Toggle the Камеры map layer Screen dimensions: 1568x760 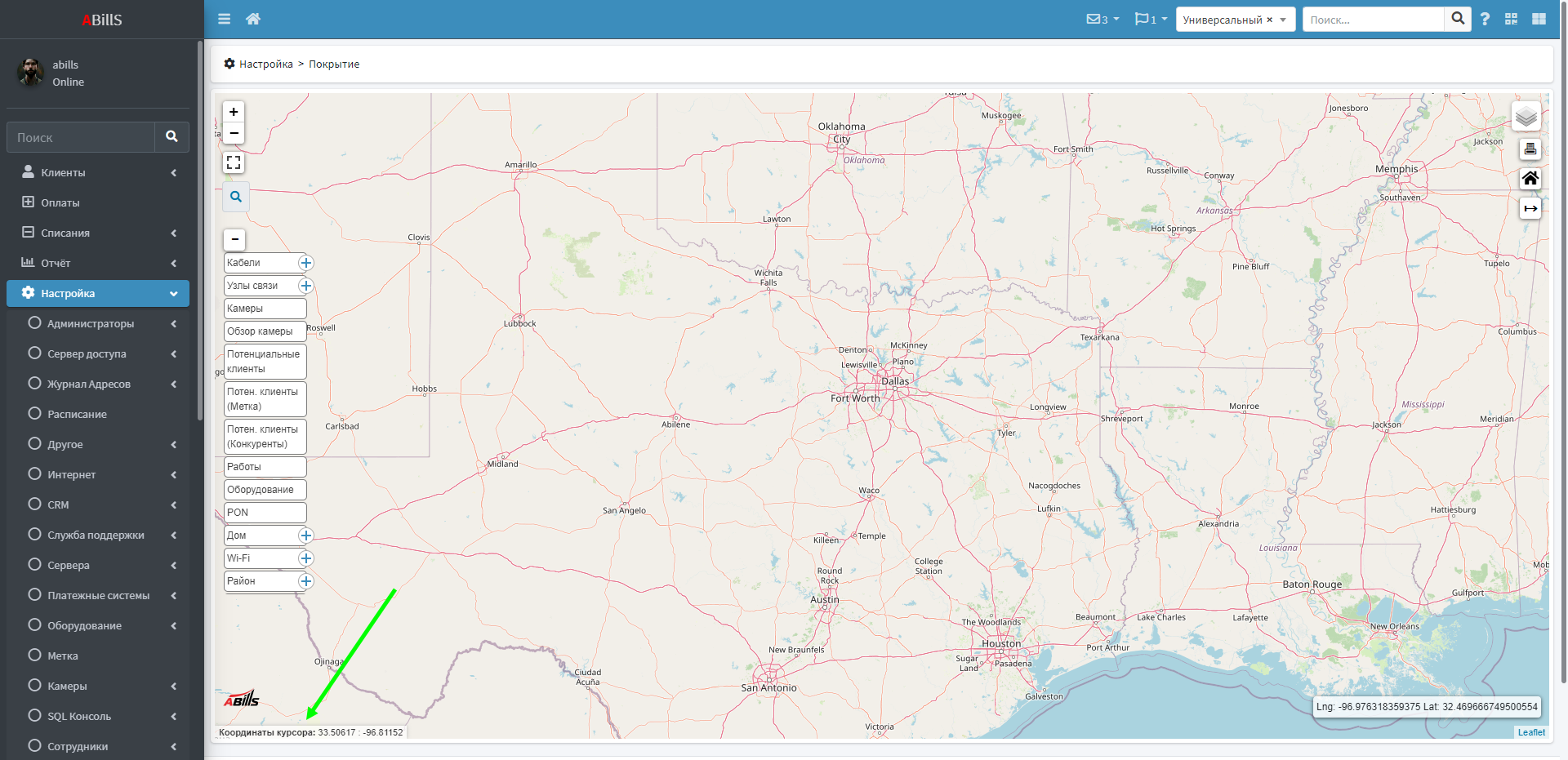265,309
